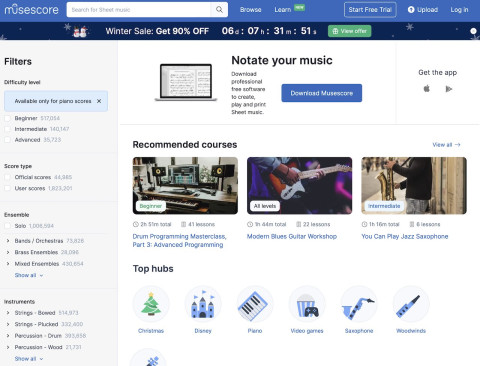Click the Apple App Store icon

click(x=427, y=89)
